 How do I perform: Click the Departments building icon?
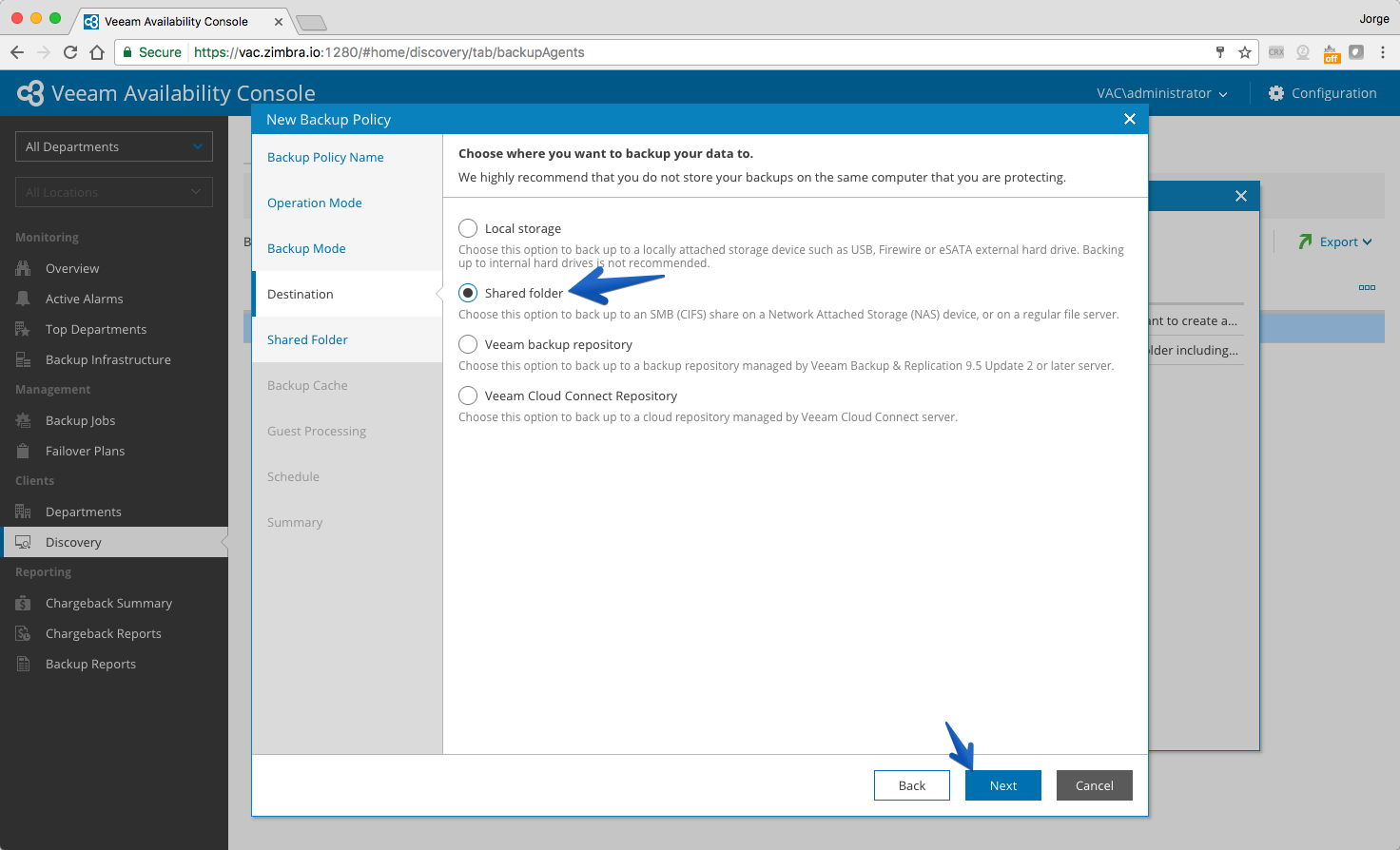point(23,512)
